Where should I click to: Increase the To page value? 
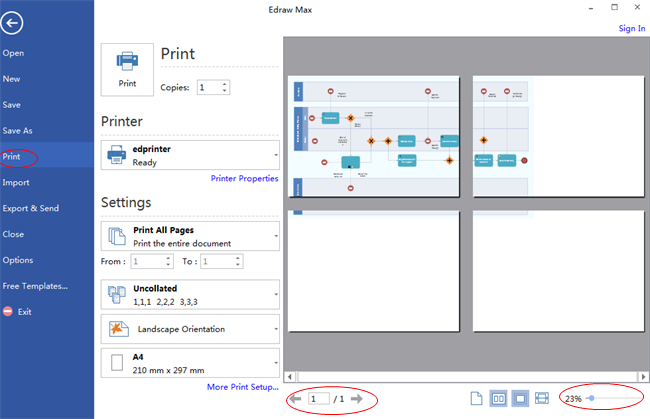click(x=238, y=258)
